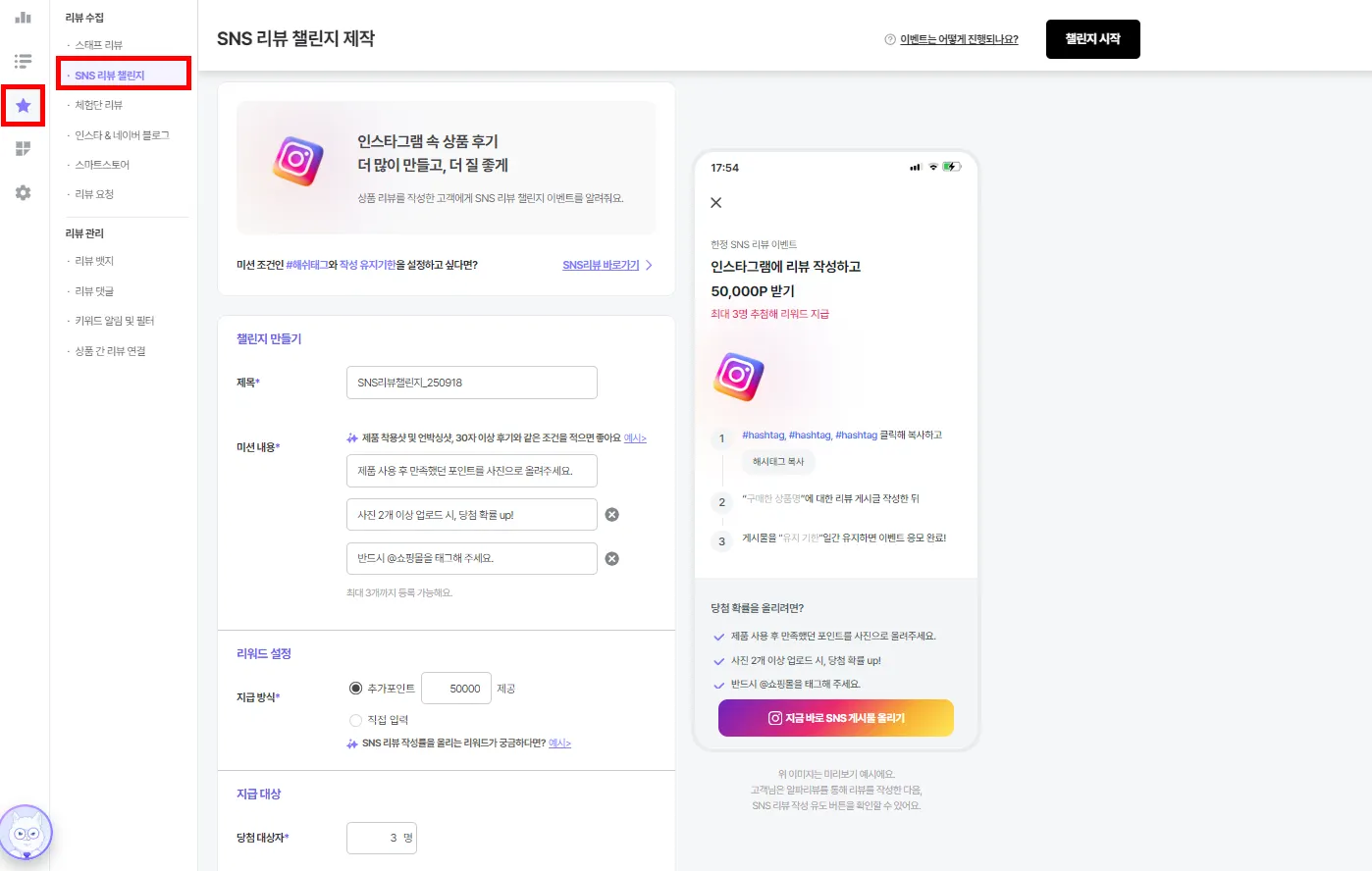Viewport: 1372px width, 871px height.
Task: Open the widget layout sidebar icon
Action: click(x=23, y=149)
